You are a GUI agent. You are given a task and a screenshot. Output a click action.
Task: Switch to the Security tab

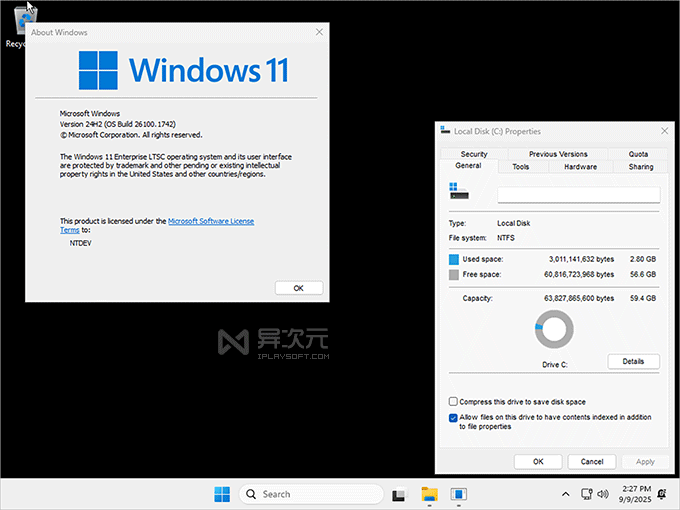(474, 154)
